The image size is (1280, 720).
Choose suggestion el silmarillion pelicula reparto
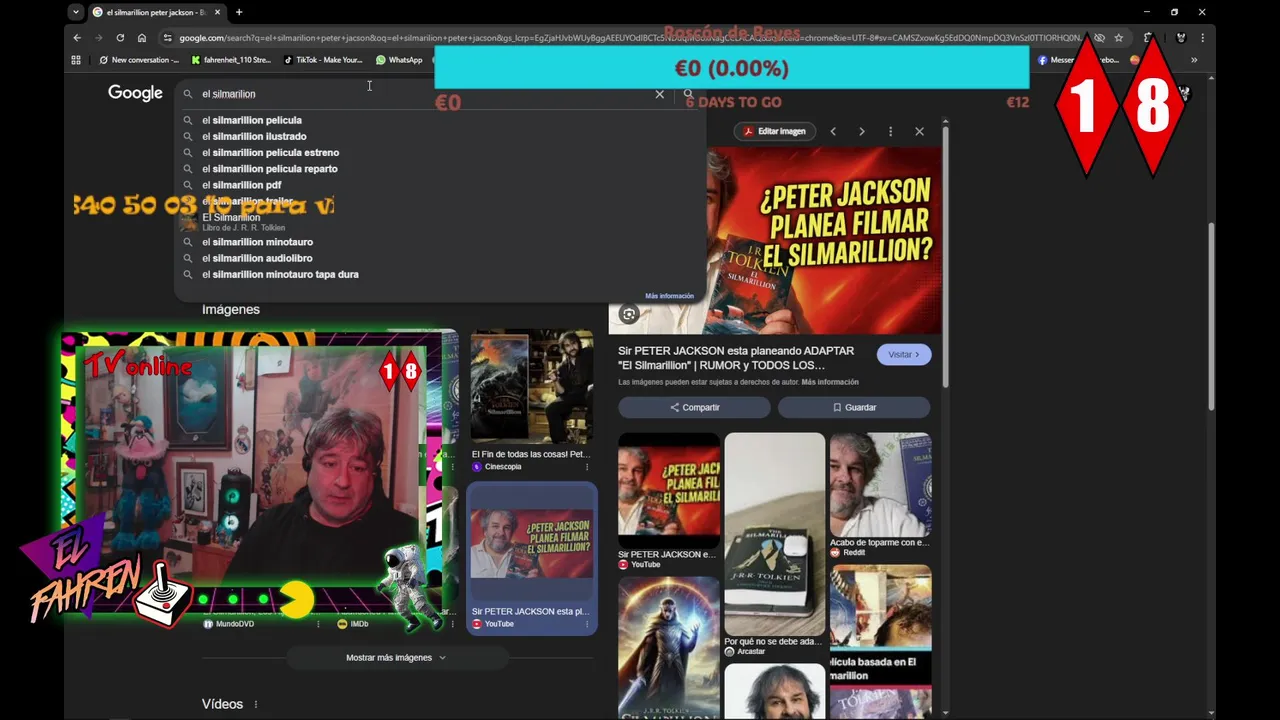tap(270, 168)
